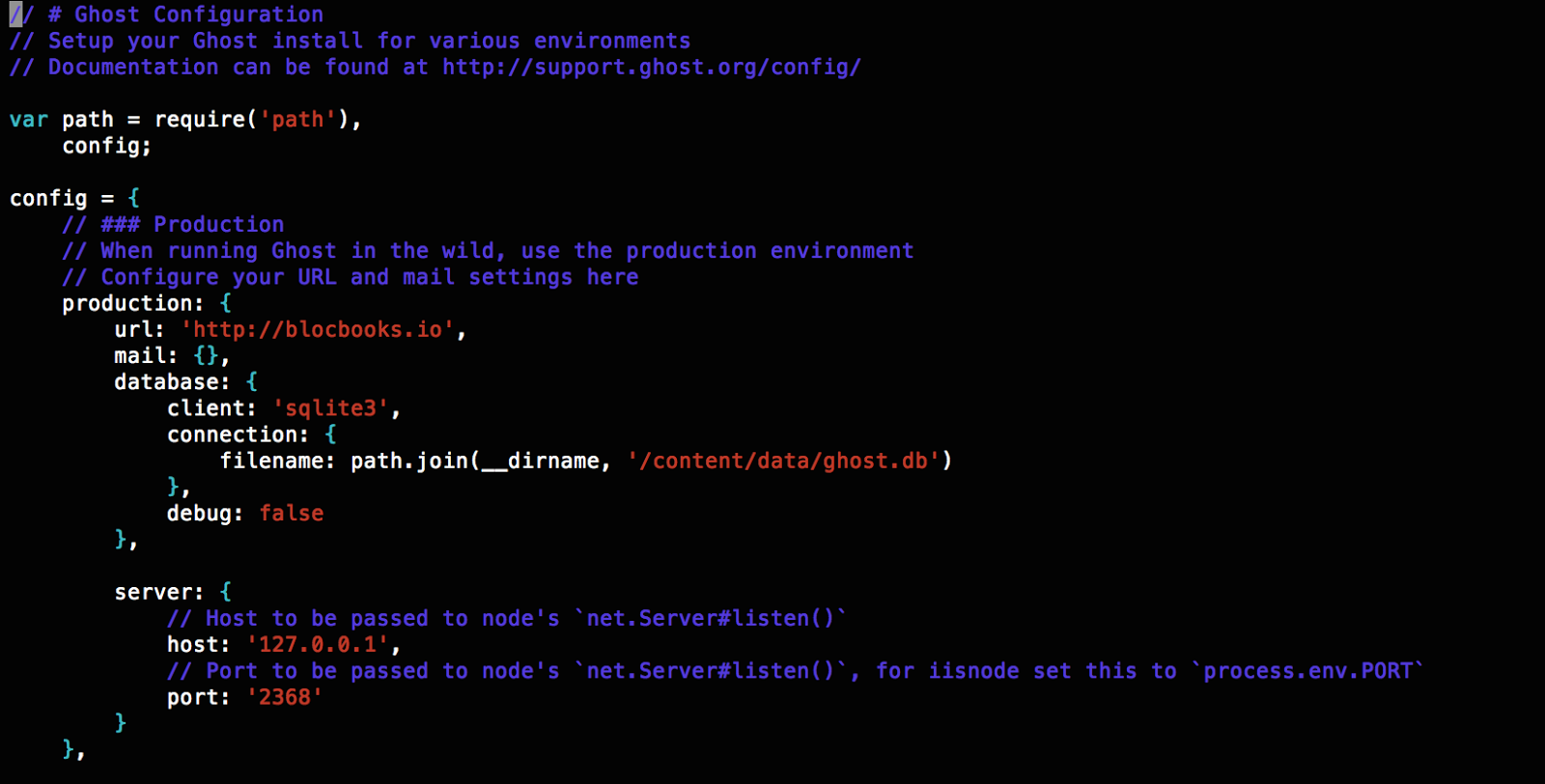Click the opening brace after 'production:'
Viewport: 1545px width, 784px height.
click(x=226, y=304)
